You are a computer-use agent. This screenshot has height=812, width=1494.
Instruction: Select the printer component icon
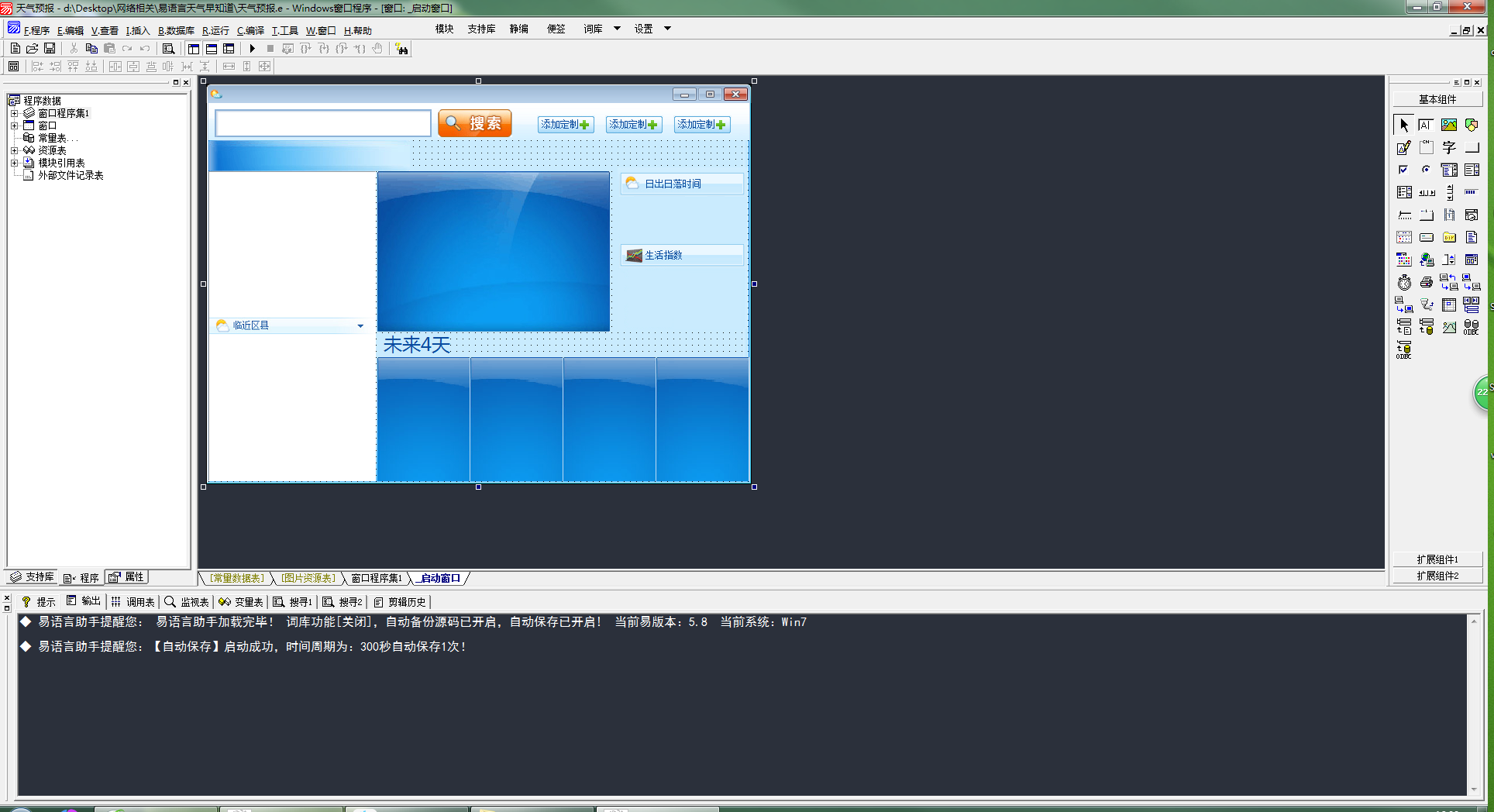(1427, 282)
